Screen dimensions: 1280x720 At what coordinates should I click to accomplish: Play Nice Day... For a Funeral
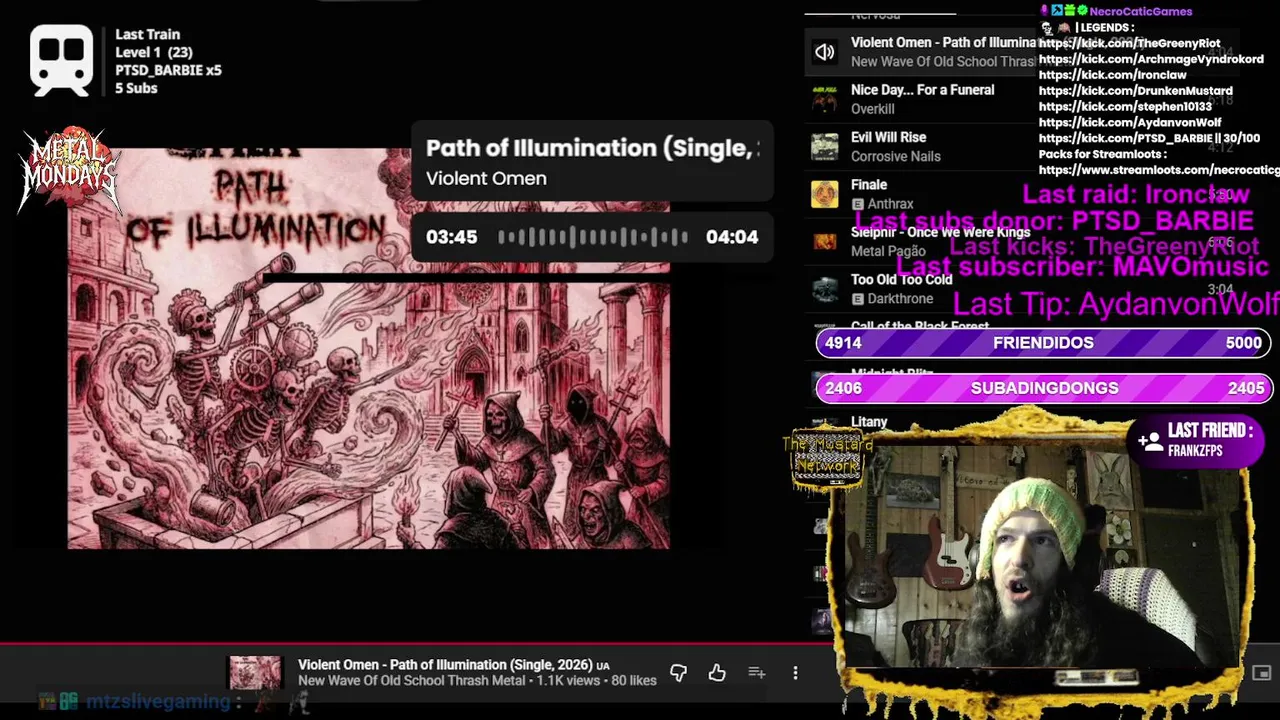tap(922, 90)
